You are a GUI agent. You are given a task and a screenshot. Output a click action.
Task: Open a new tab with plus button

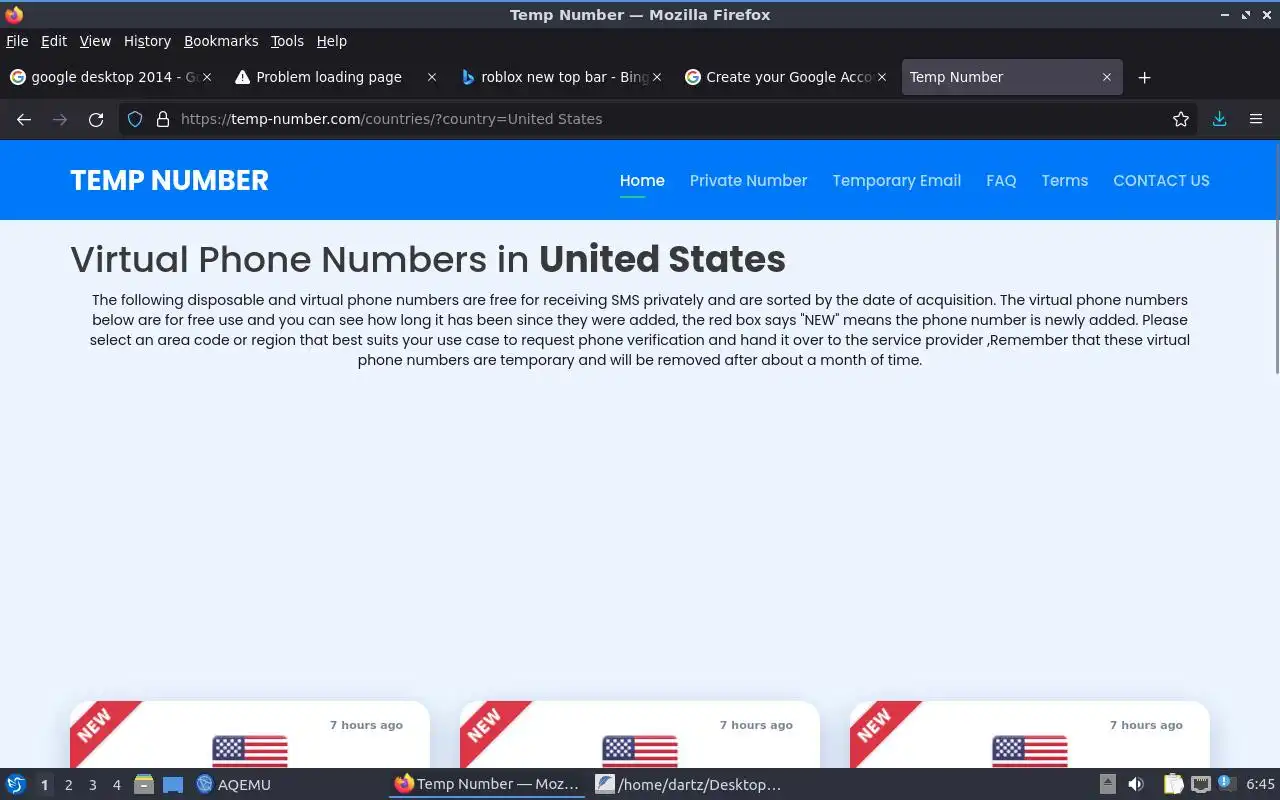tap(1145, 77)
